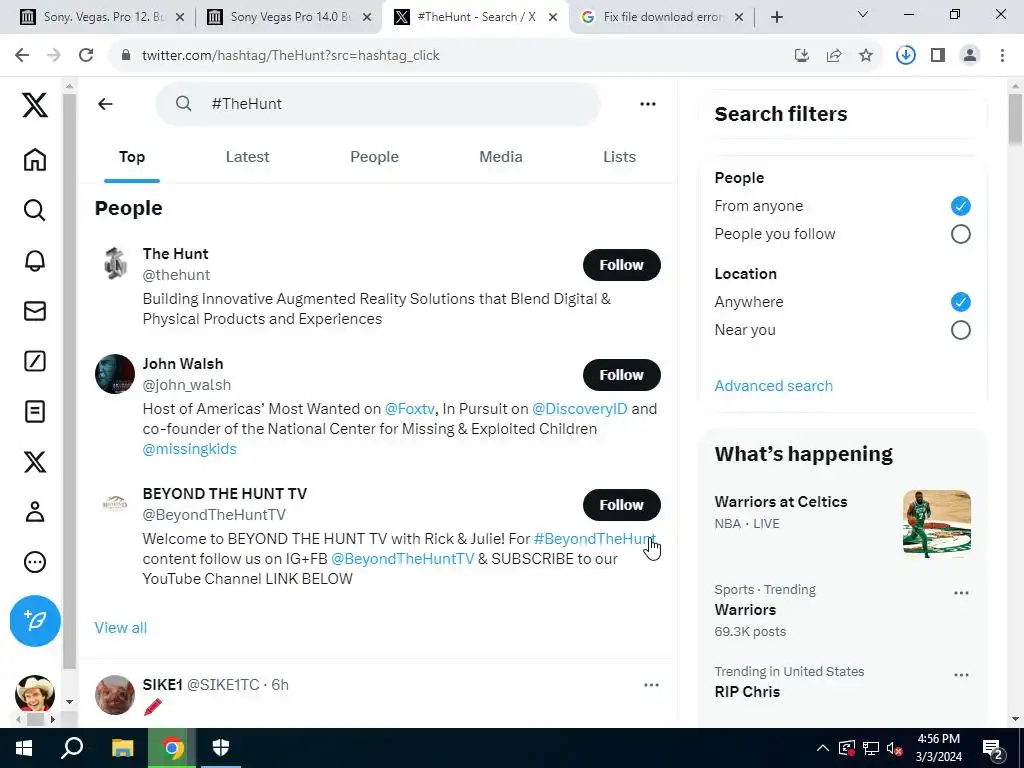Select Anywhere location radio option

tap(961, 302)
